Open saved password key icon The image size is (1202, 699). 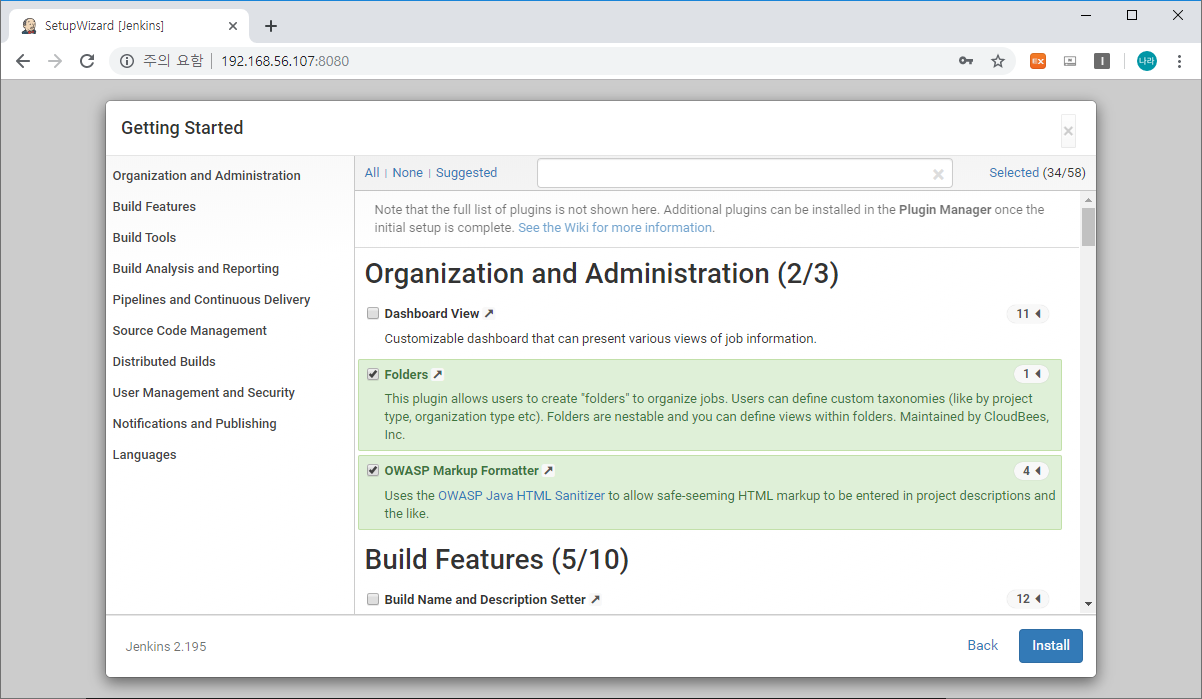pos(966,61)
